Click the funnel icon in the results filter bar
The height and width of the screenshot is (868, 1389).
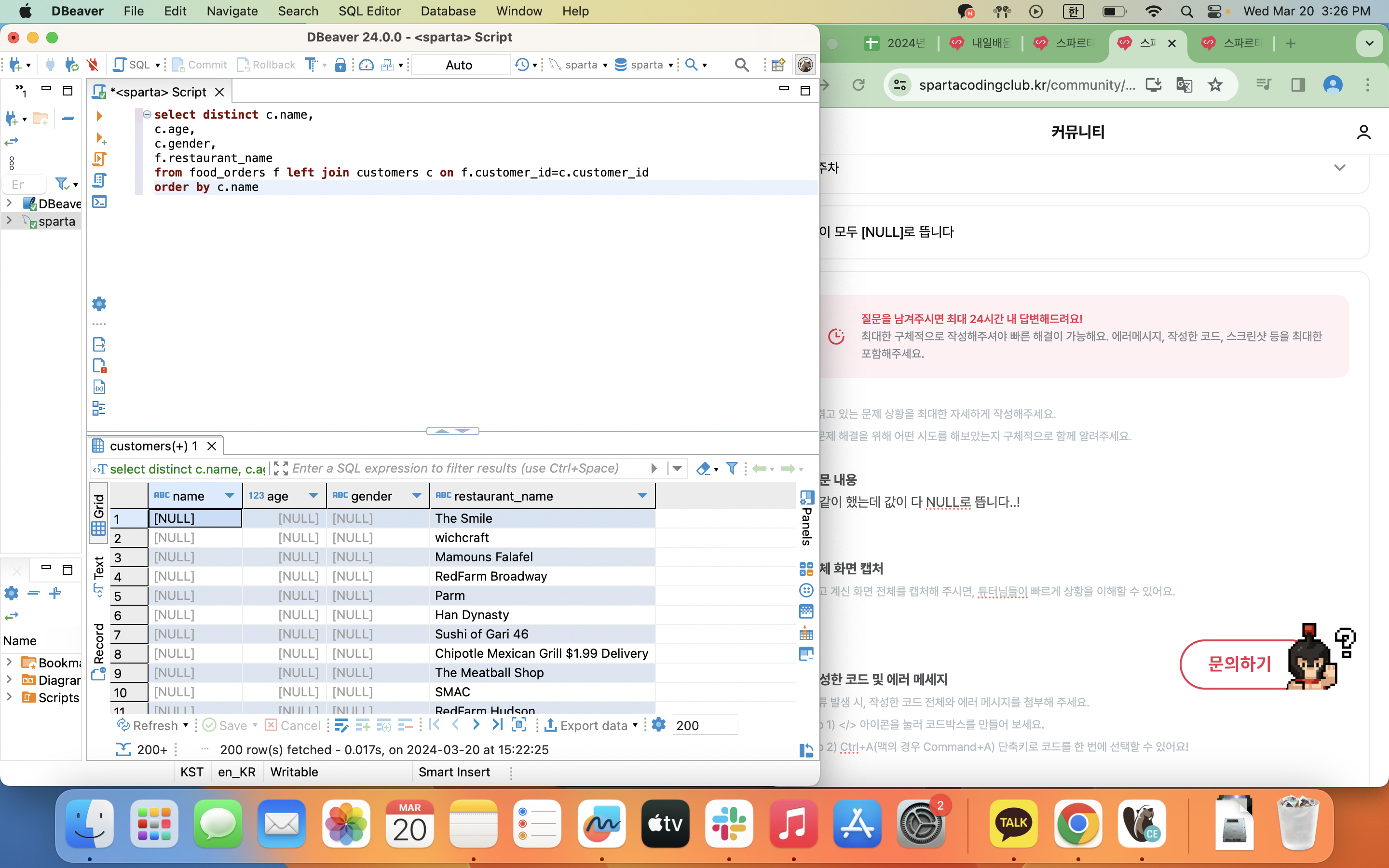[x=732, y=468]
